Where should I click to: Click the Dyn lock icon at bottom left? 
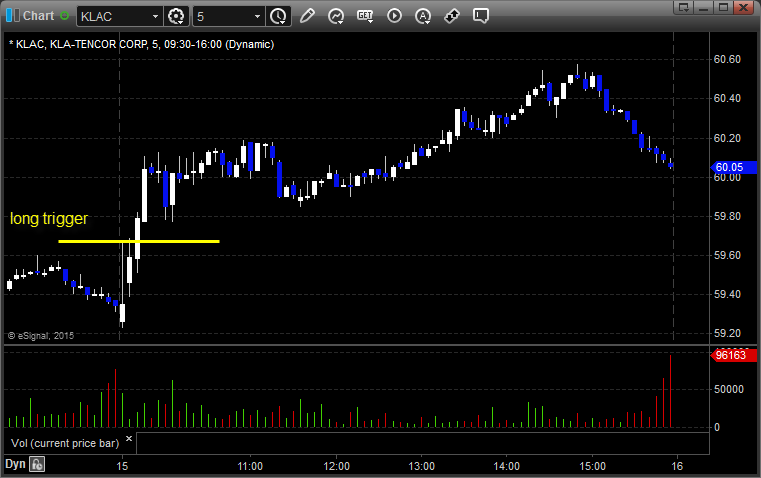click(37, 464)
